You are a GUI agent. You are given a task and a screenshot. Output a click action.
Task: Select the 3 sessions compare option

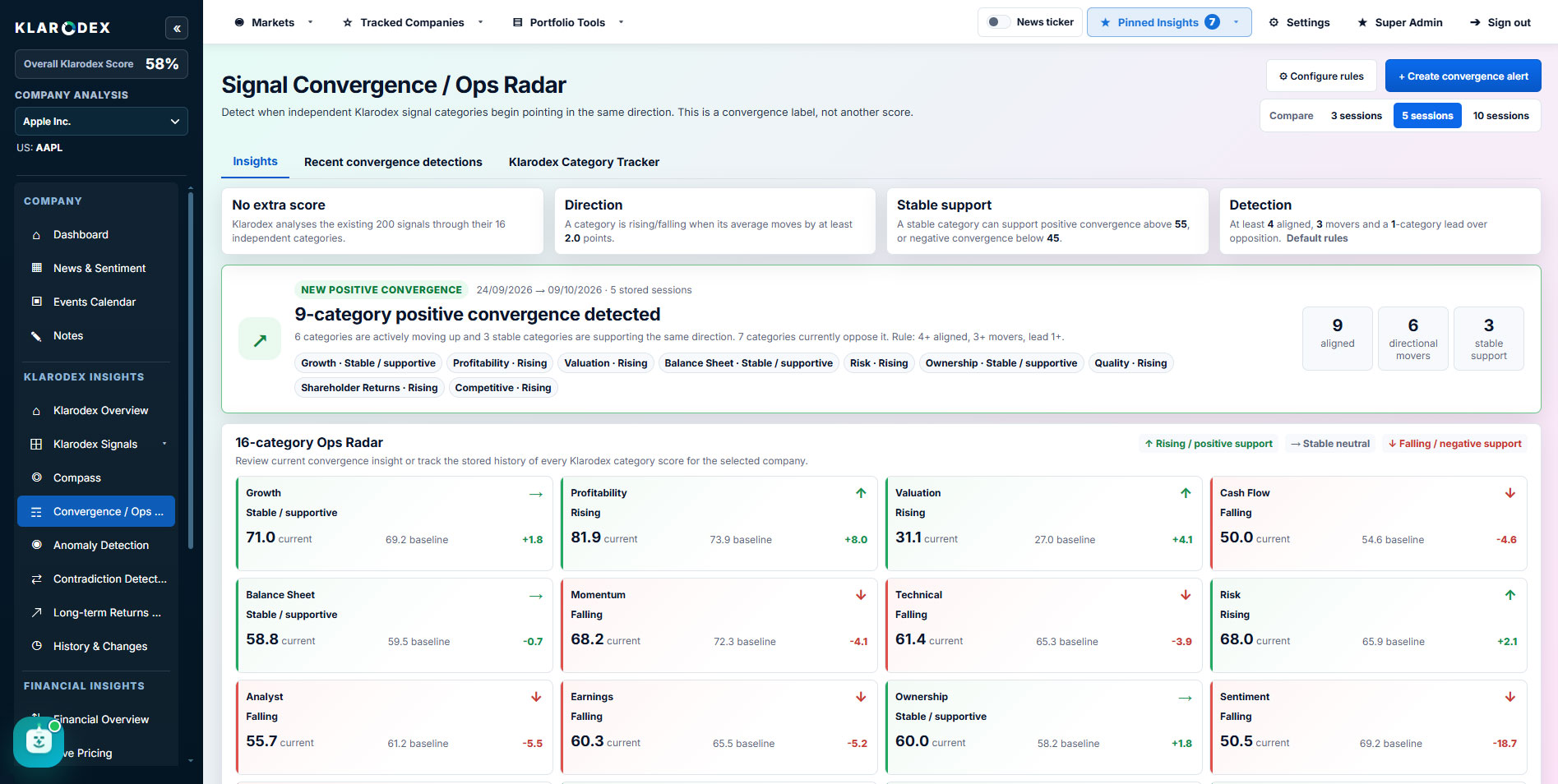[x=1356, y=116]
